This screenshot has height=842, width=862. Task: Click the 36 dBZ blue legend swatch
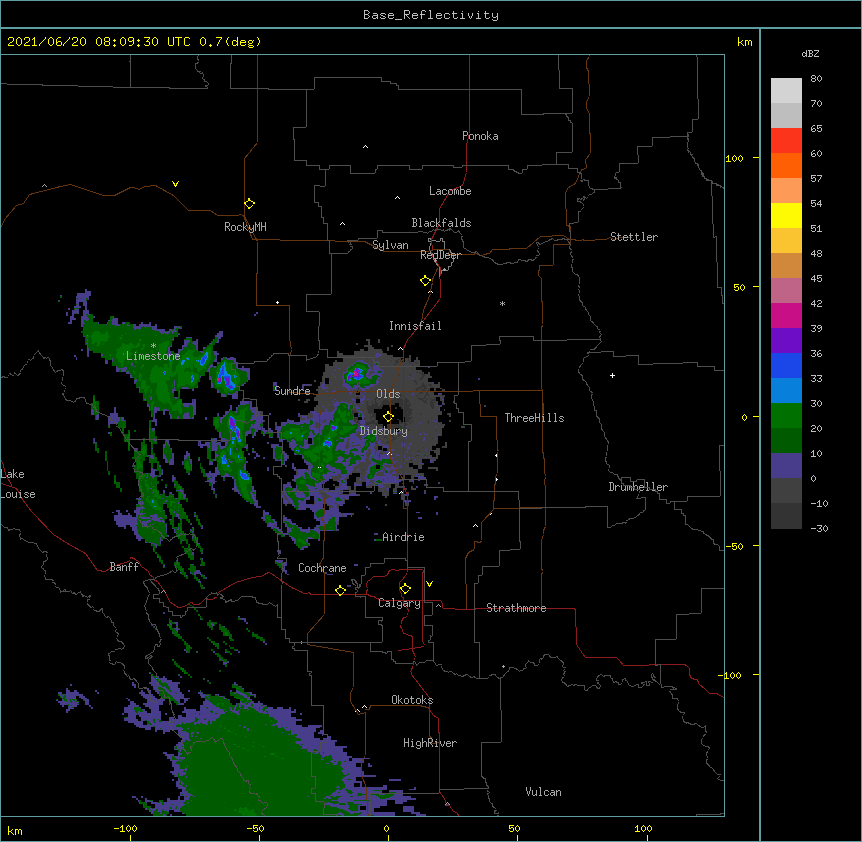pos(786,365)
